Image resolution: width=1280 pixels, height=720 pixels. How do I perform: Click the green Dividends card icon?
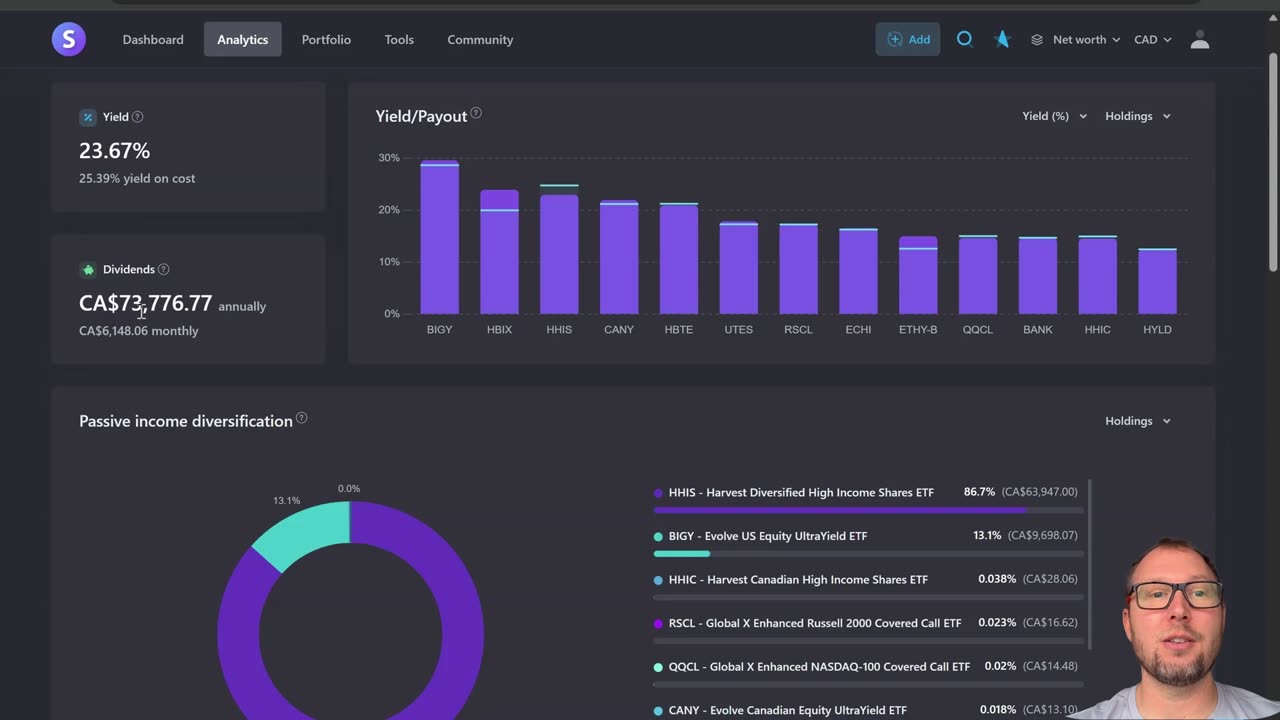click(88, 269)
